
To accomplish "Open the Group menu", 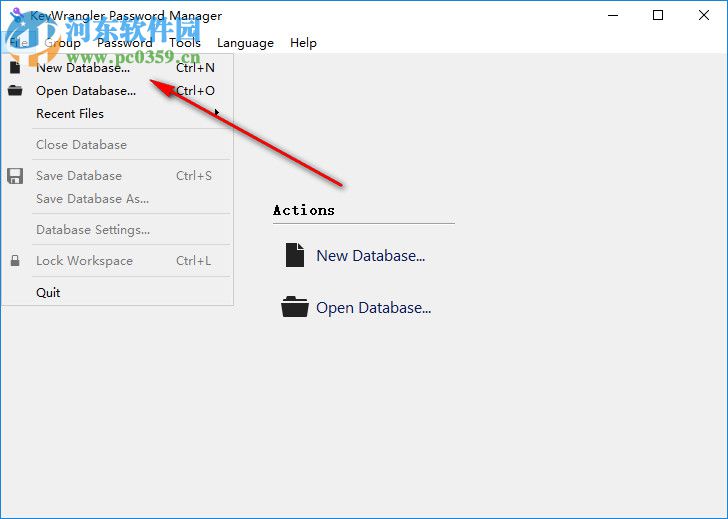I will pos(63,43).
